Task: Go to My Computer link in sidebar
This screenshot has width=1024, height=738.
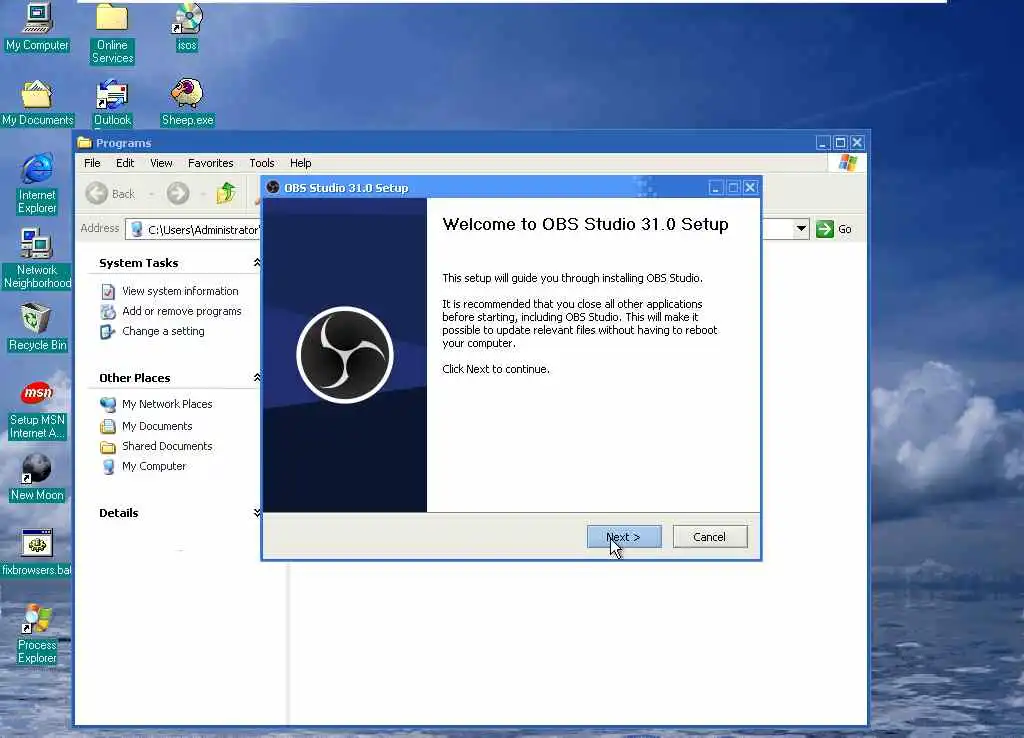Action: [x=153, y=466]
